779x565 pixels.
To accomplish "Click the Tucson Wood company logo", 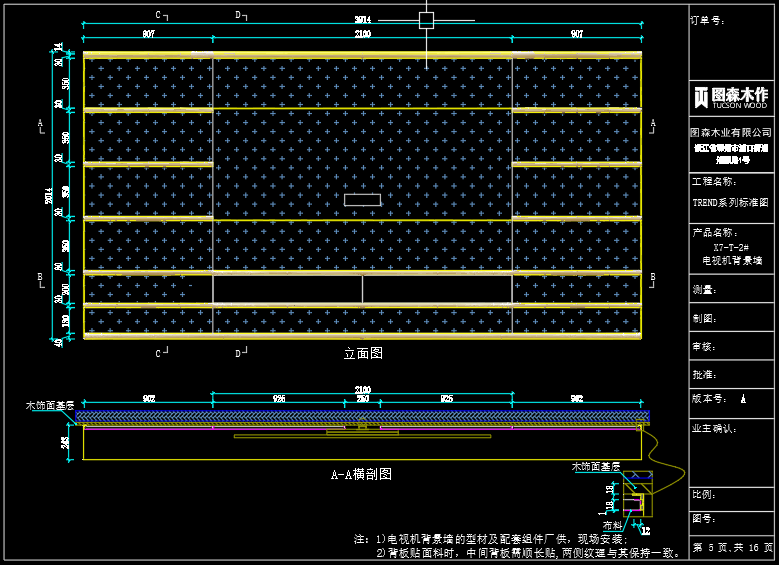I will click(731, 97).
